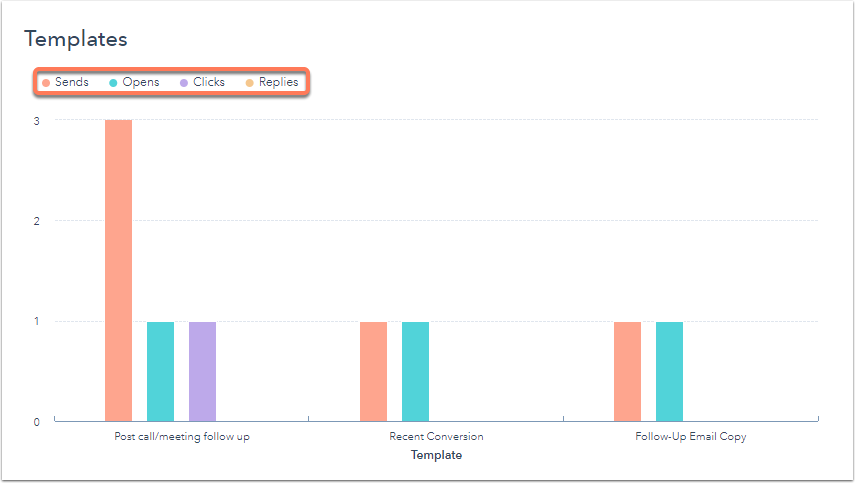
Task: Hide the Opens series via legend label
Action: (x=141, y=82)
